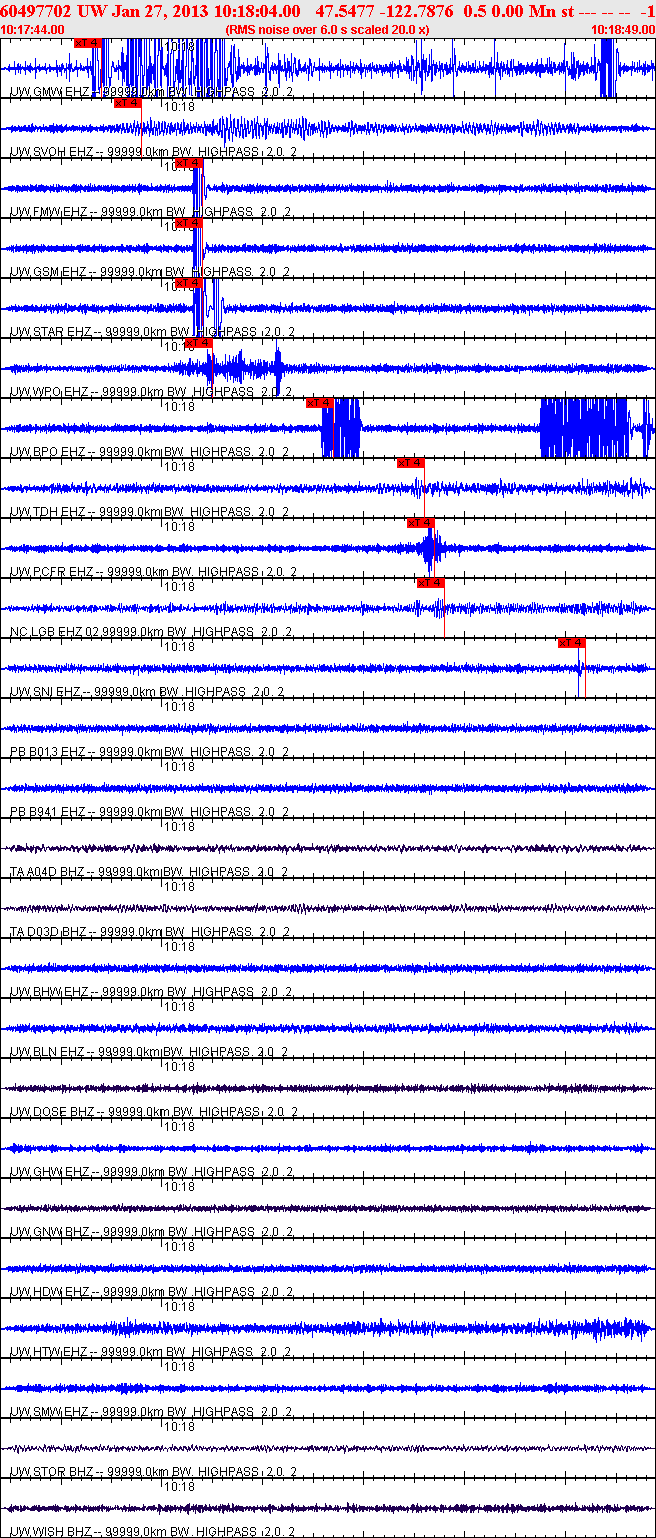The image size is (656, 1538).
Task: Select the TA.A04D BHZ station label
Action: [x=149, y=871]
